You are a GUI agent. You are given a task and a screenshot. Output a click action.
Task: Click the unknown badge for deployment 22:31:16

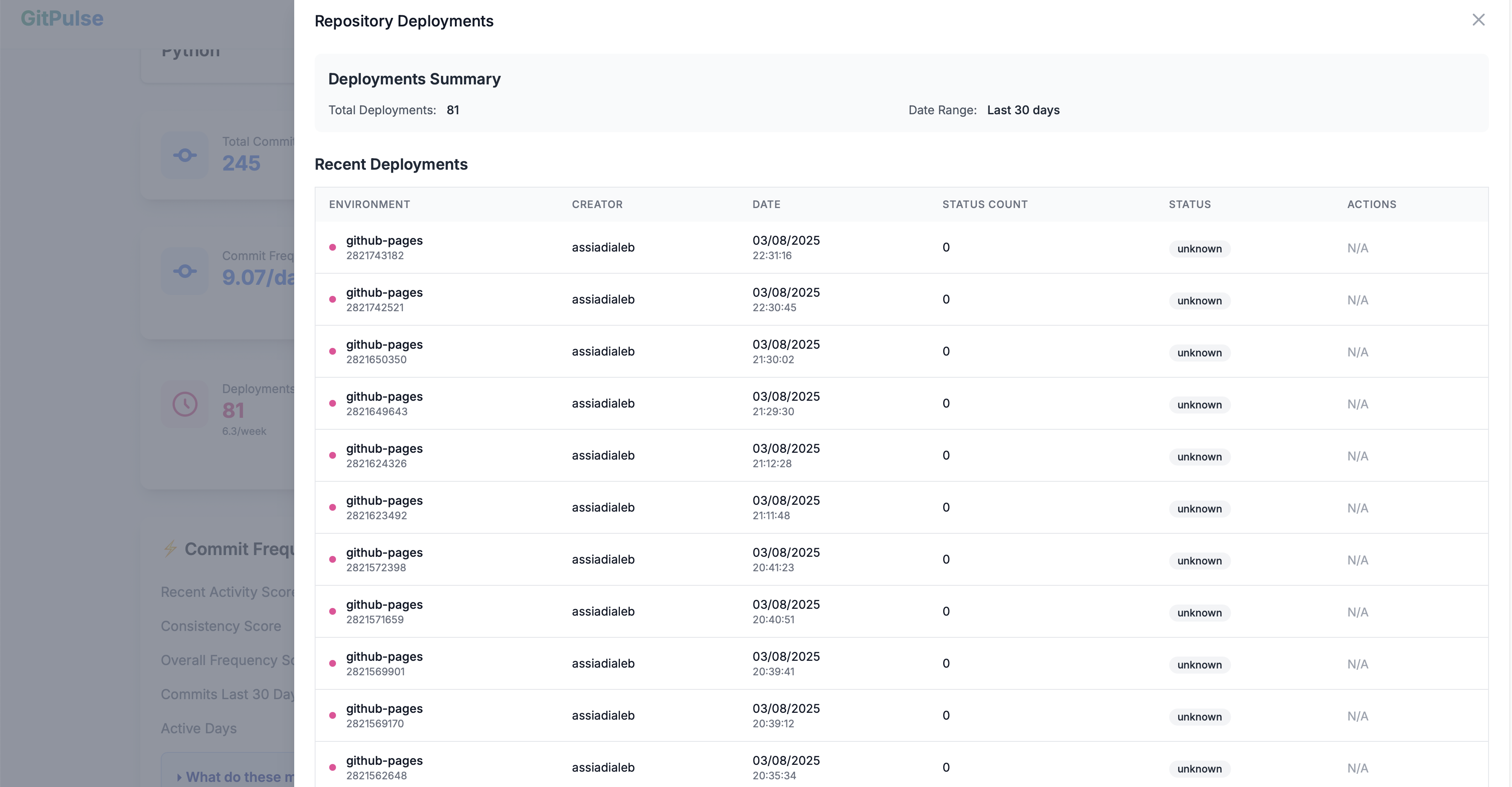pyautogui.click(x=1199, y=249)
